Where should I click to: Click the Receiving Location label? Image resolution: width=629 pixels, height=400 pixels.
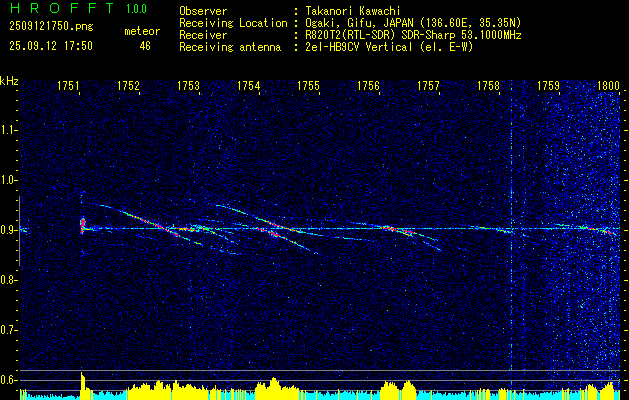click(x=233, y=23)
